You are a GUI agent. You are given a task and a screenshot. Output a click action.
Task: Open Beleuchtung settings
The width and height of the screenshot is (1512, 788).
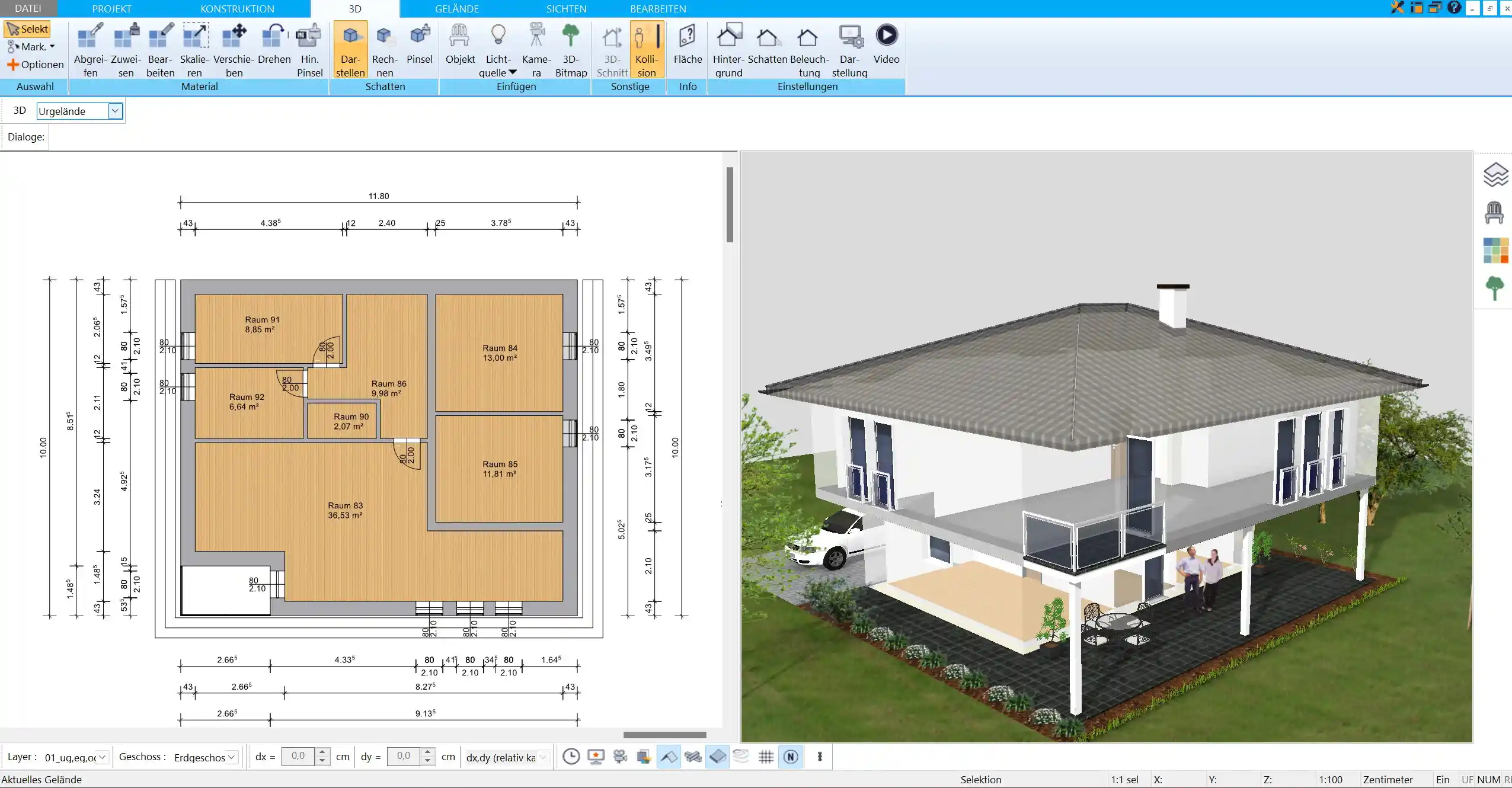809,50
